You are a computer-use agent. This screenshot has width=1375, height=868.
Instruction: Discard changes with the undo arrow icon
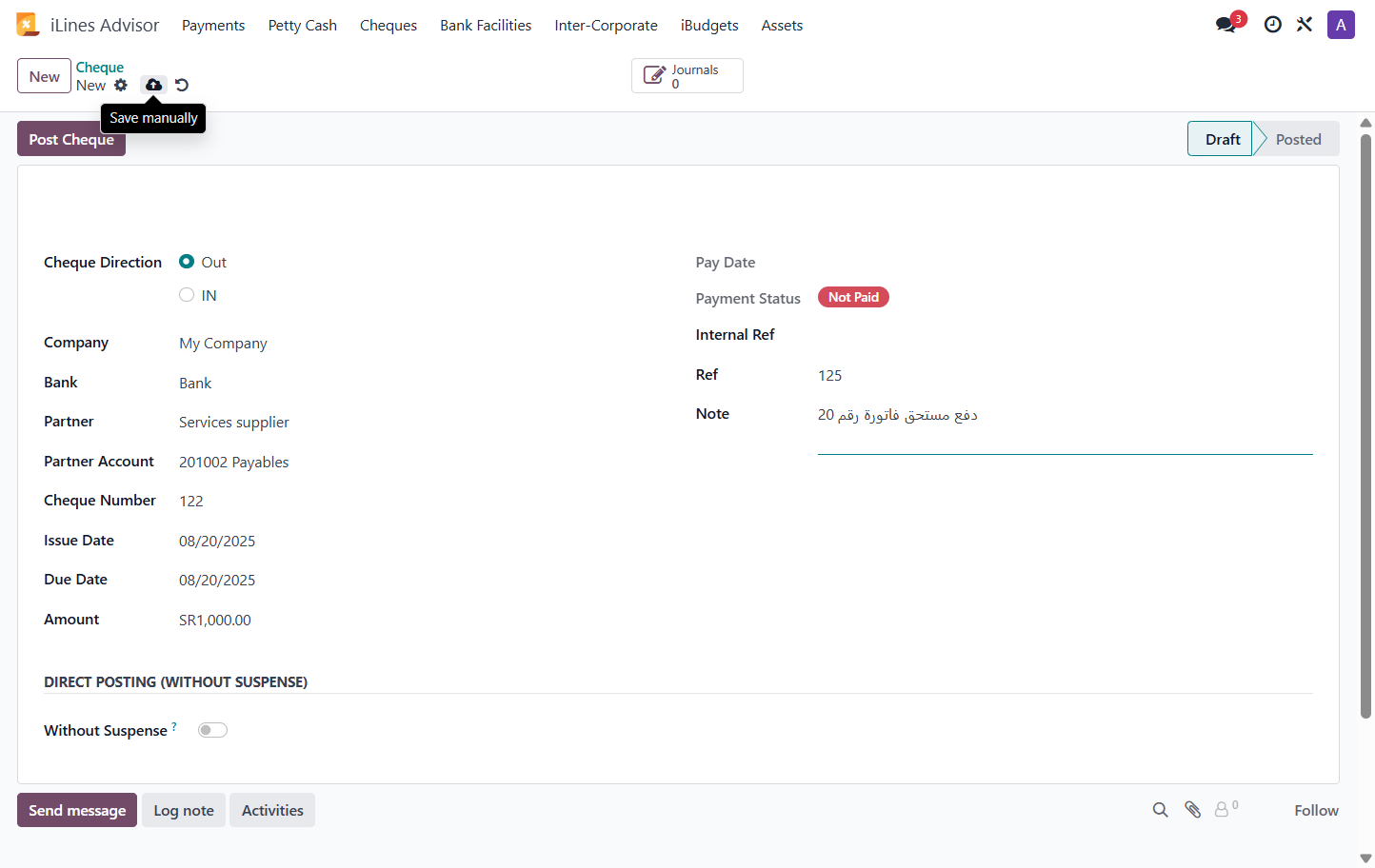[182, 85]
